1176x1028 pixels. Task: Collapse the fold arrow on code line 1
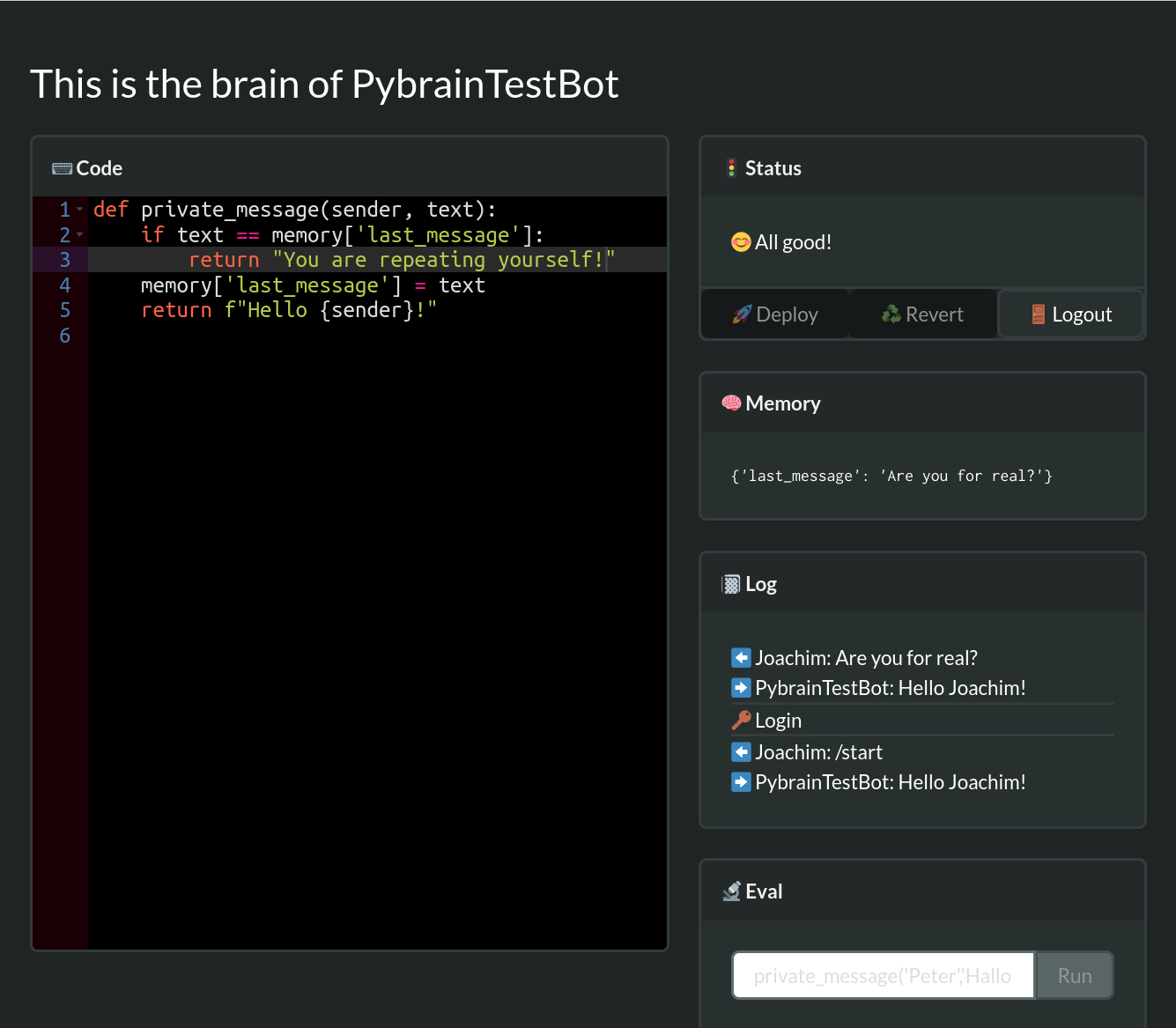80,210
